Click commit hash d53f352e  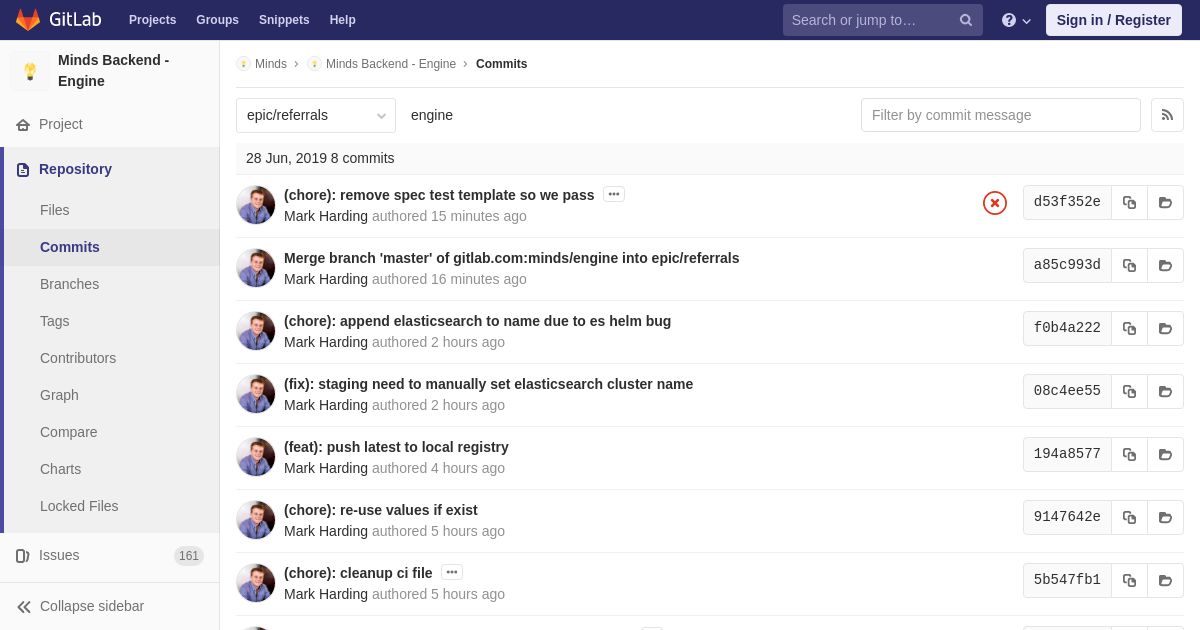1067,202
